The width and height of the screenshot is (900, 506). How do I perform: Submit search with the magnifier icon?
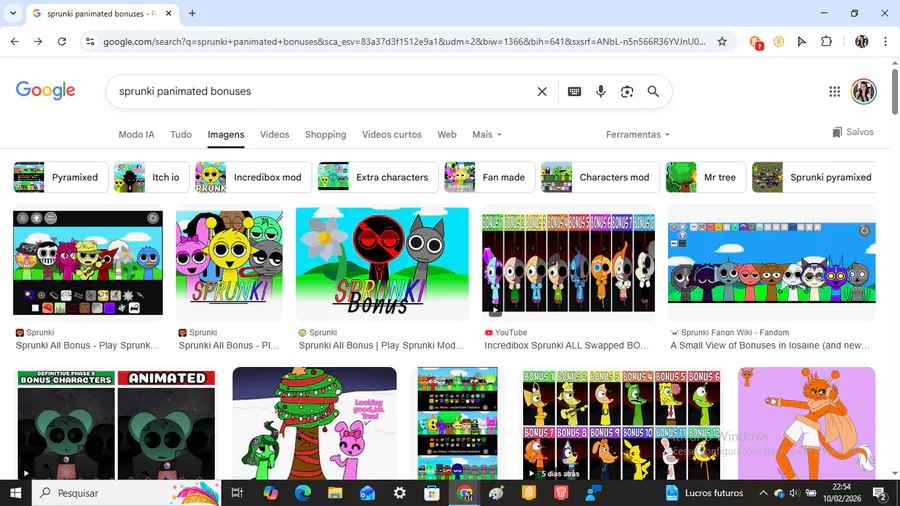pyautogui.click(x=653, y=91)
